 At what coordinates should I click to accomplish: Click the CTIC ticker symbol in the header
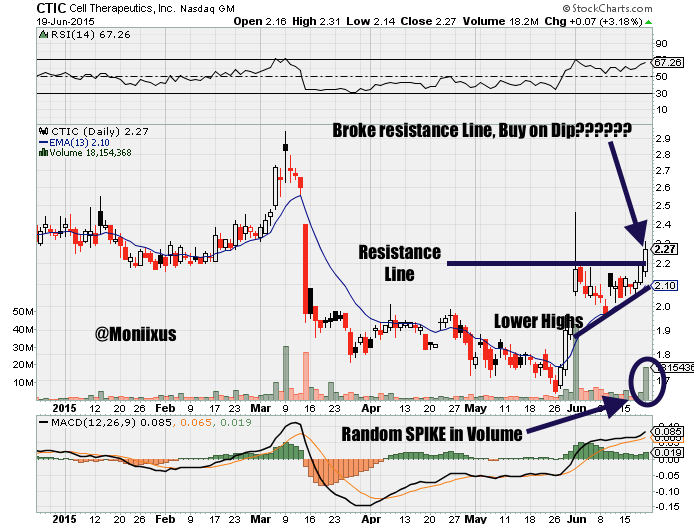[51, 8]
